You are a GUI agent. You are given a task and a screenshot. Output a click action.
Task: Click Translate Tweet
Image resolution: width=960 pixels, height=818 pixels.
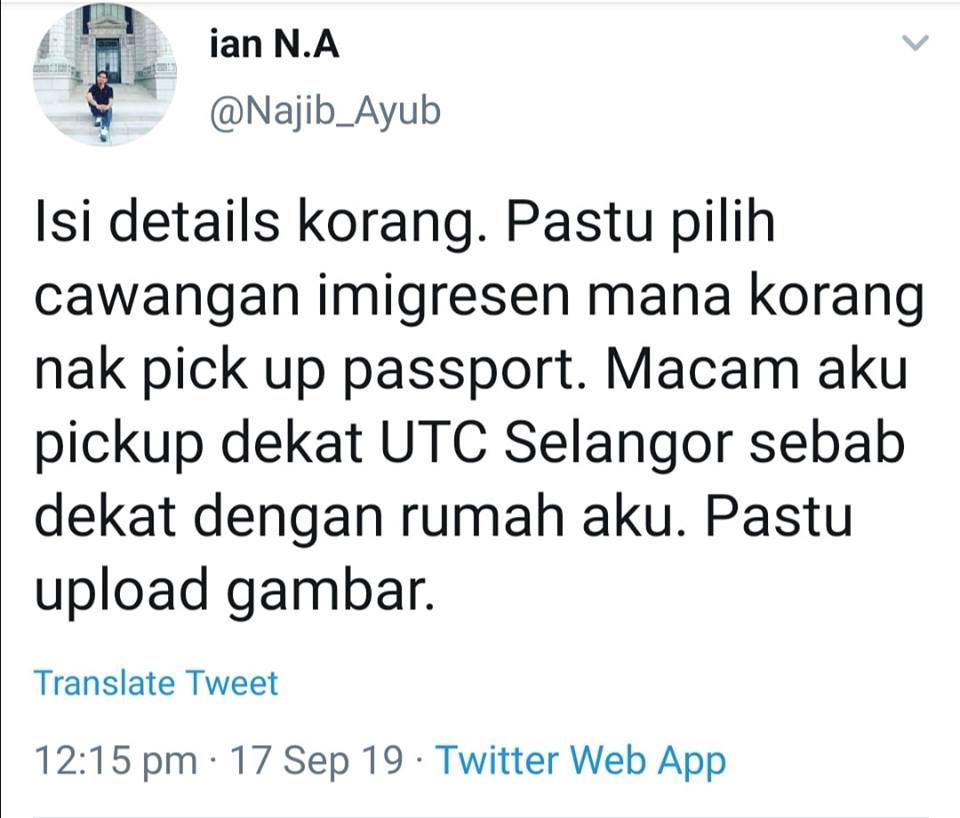156,683
